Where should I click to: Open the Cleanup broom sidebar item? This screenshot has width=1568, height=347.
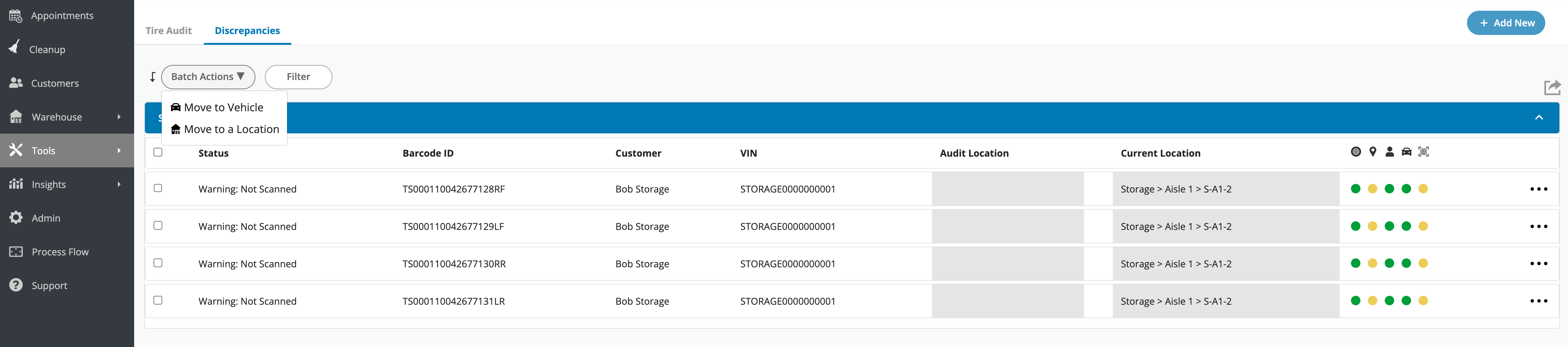[x=46, y=49]
